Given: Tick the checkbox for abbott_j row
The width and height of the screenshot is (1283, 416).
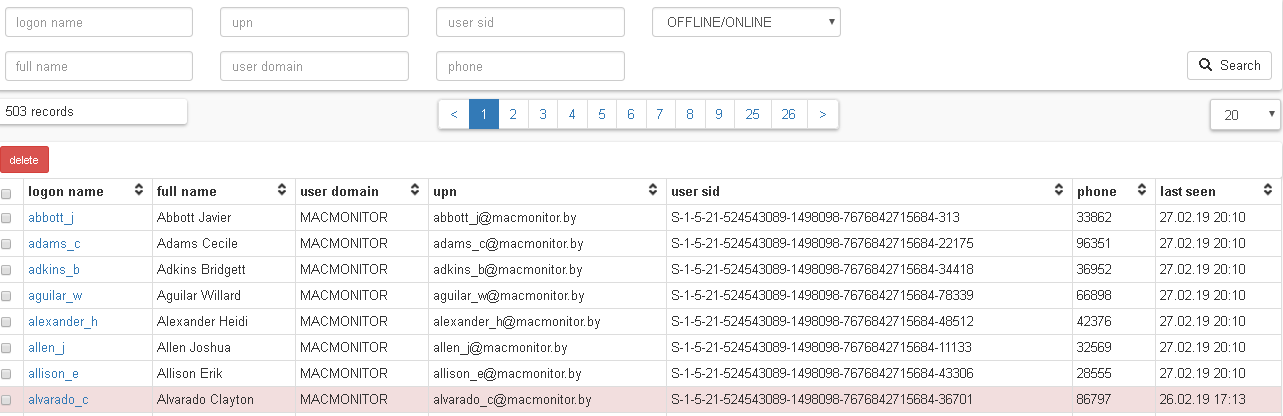Looking at the screenshot, I should tap(7, 218).
